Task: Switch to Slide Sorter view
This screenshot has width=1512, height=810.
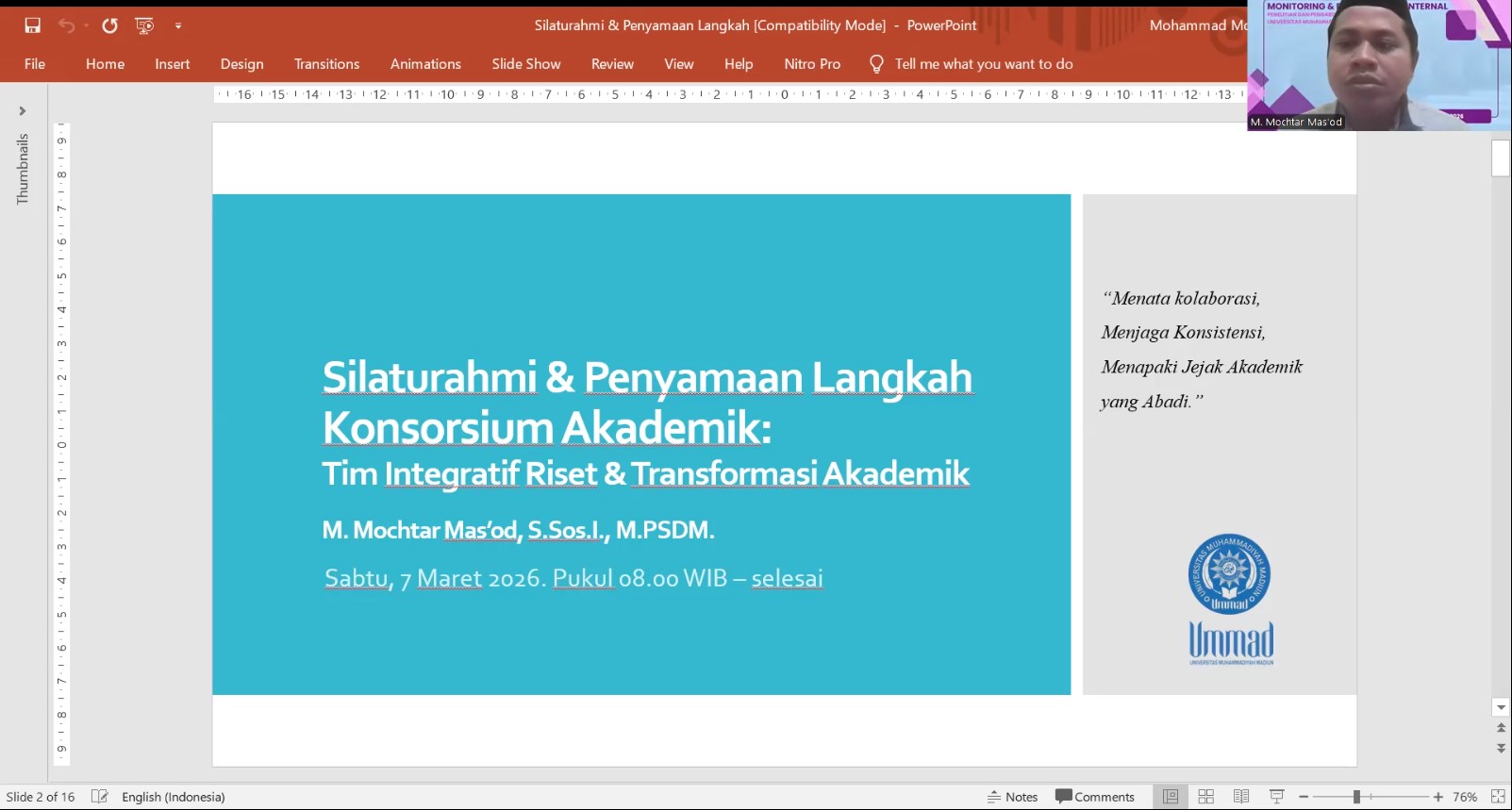Action: click(1205, 797)
